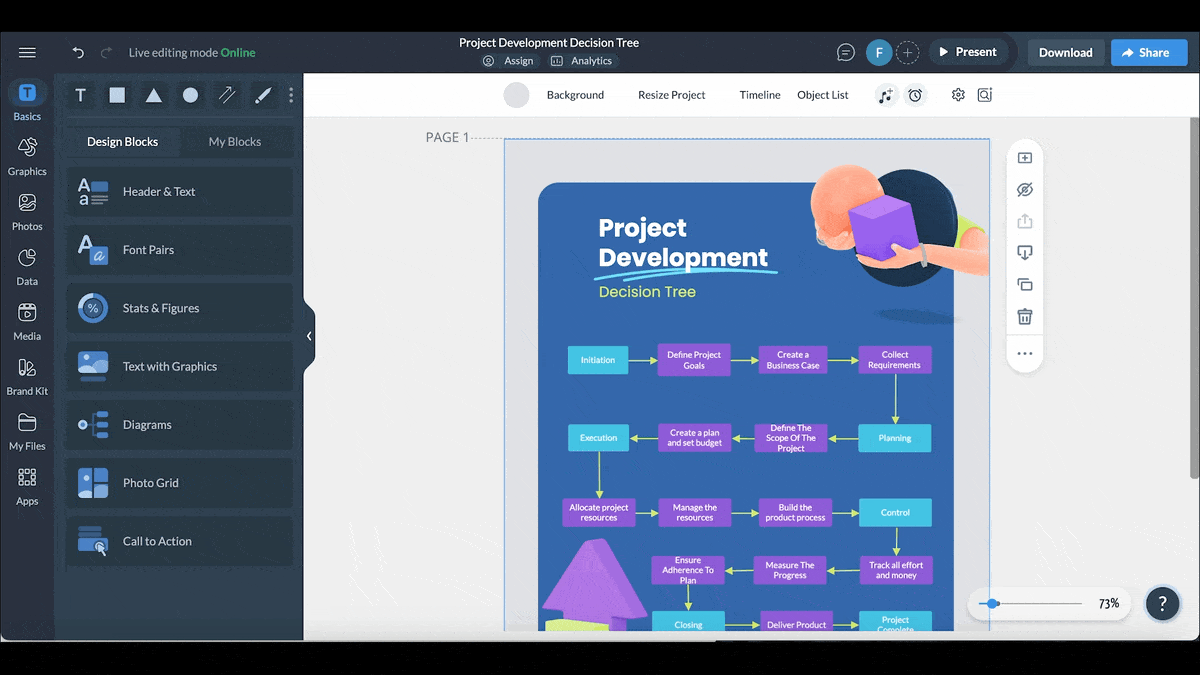Open the Brand Kit panel

coord(27,376)
